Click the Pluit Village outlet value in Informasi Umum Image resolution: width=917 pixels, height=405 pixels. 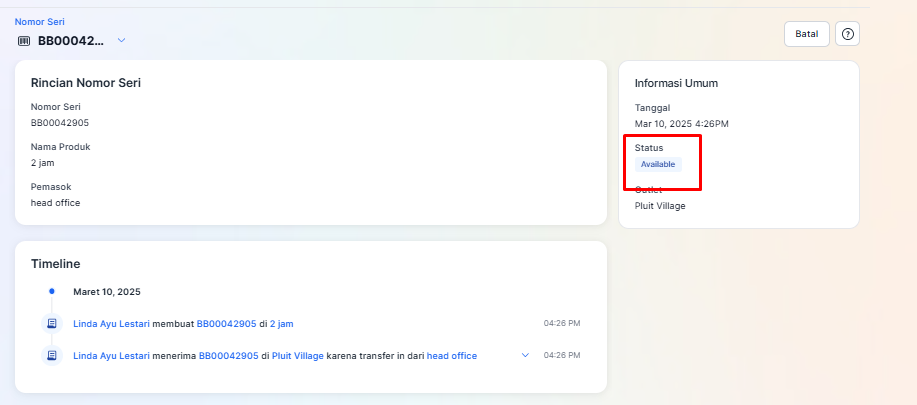[x=660, y=206]
